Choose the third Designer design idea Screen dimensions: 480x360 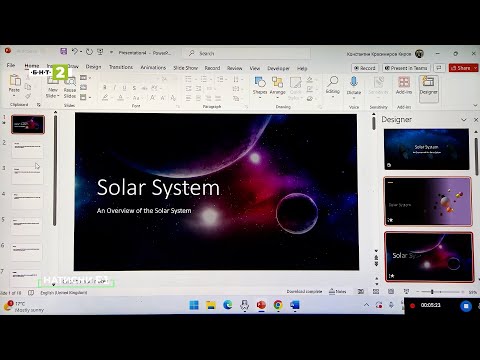tap(429, 257)
